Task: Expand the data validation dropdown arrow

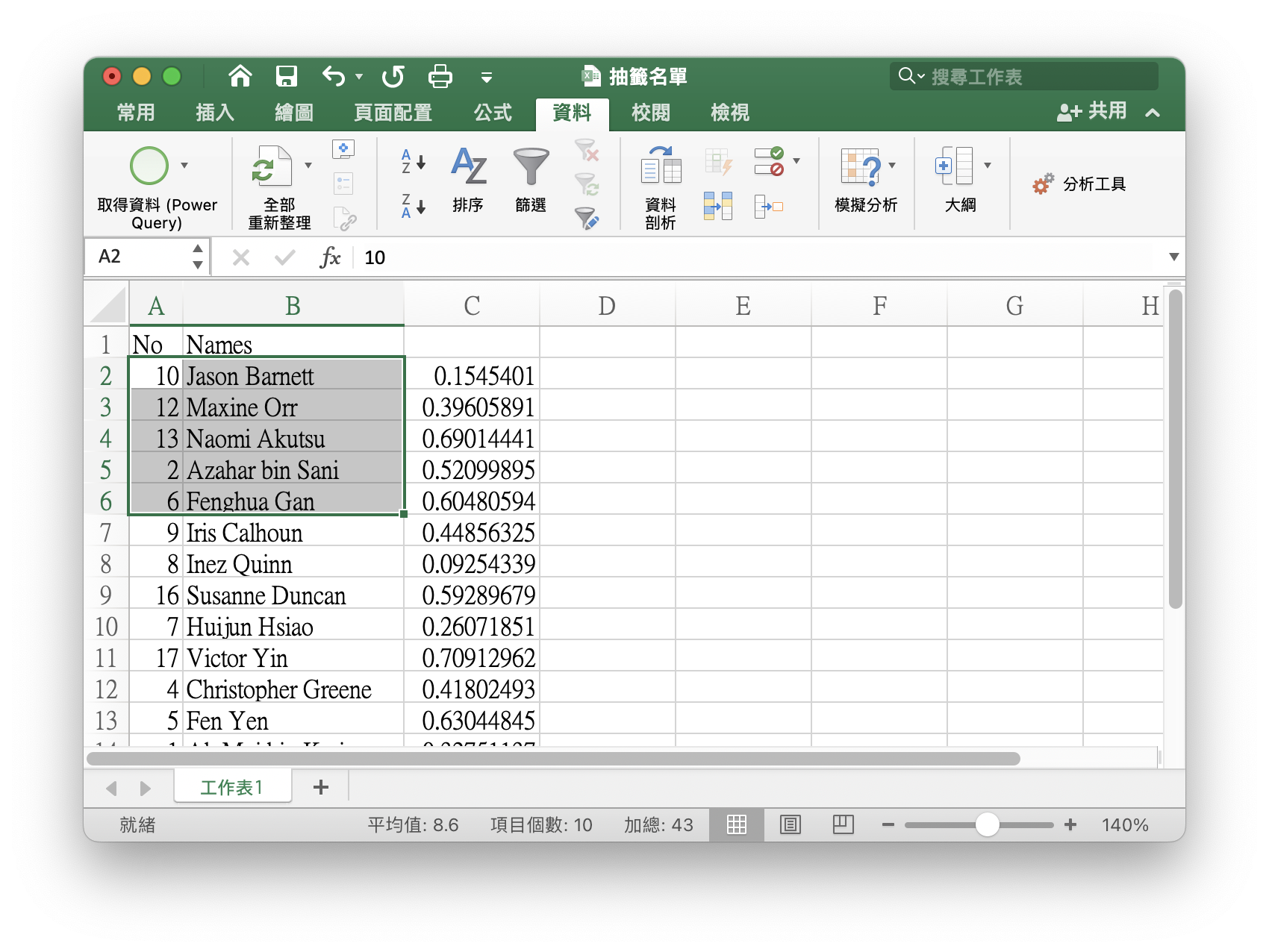Action: coord(796,161)
